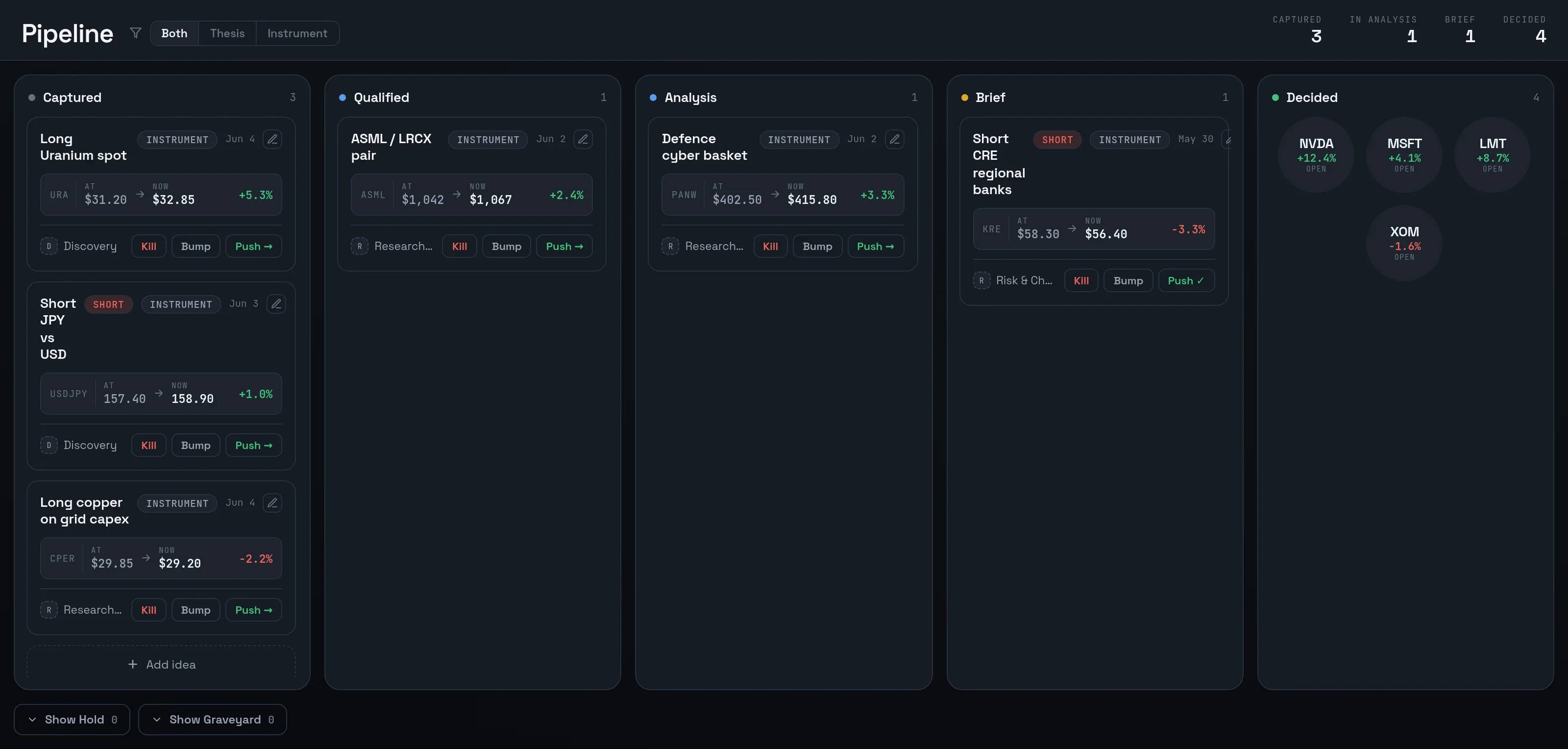Screen dimensions: 1568x749
Task: Switch to the Instrument filter tab
Action: [297, 33]
